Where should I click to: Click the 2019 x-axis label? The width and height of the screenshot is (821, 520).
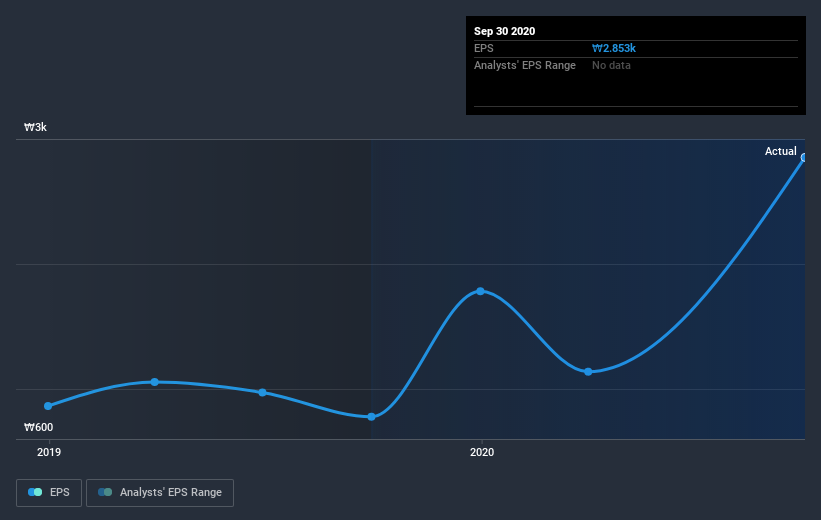coord(49,452)
